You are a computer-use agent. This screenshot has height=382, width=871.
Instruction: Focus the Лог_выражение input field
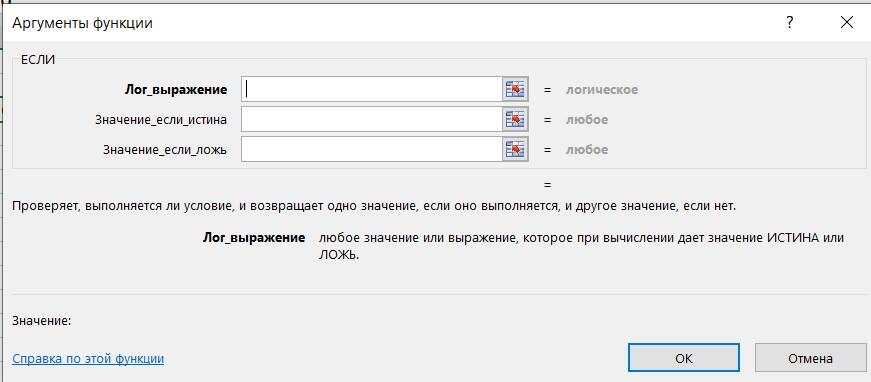[x=372, y=89]
